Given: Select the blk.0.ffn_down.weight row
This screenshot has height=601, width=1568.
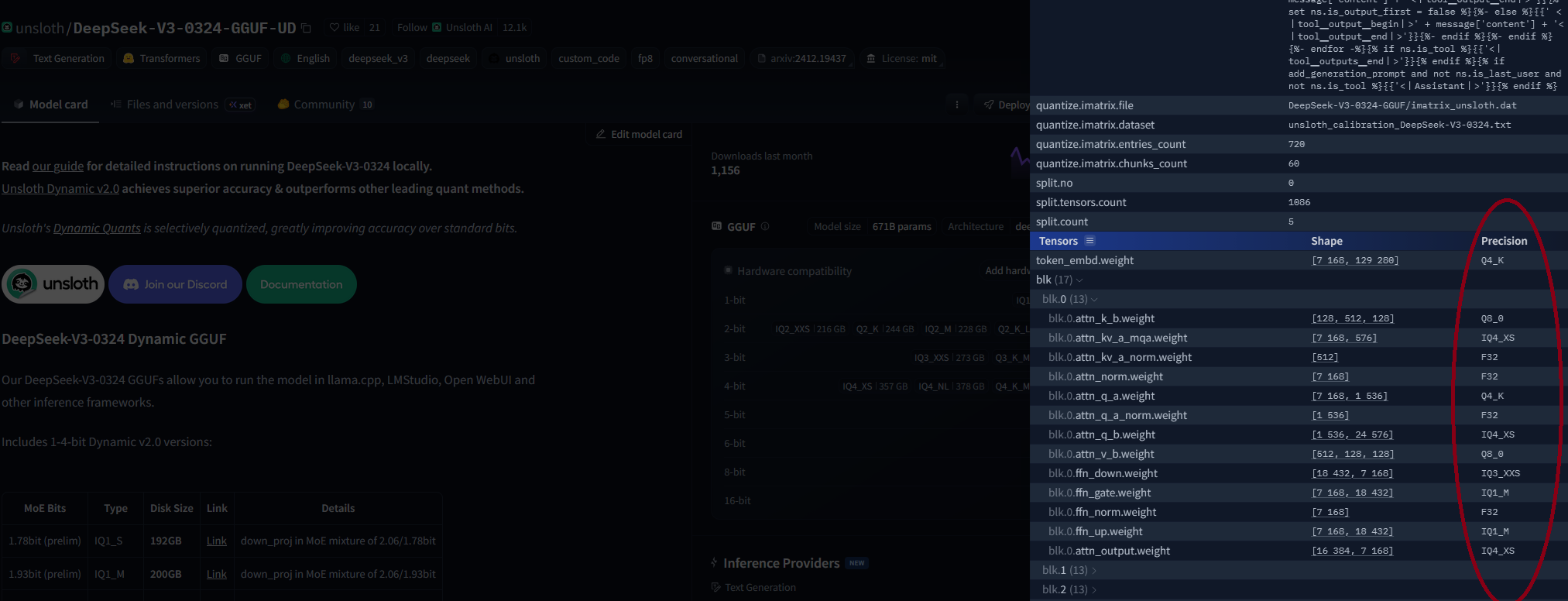Looking at the screenshot, I should coord(1299,473).
